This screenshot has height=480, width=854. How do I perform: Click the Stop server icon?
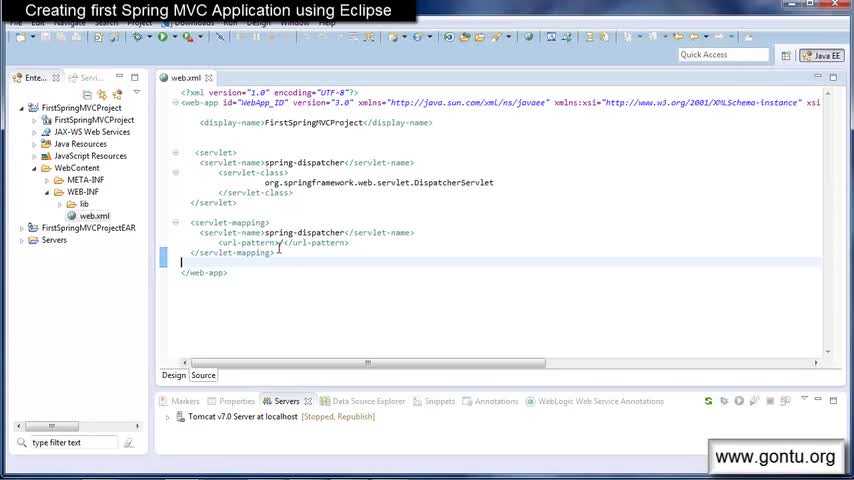click(x=770, y=401)
